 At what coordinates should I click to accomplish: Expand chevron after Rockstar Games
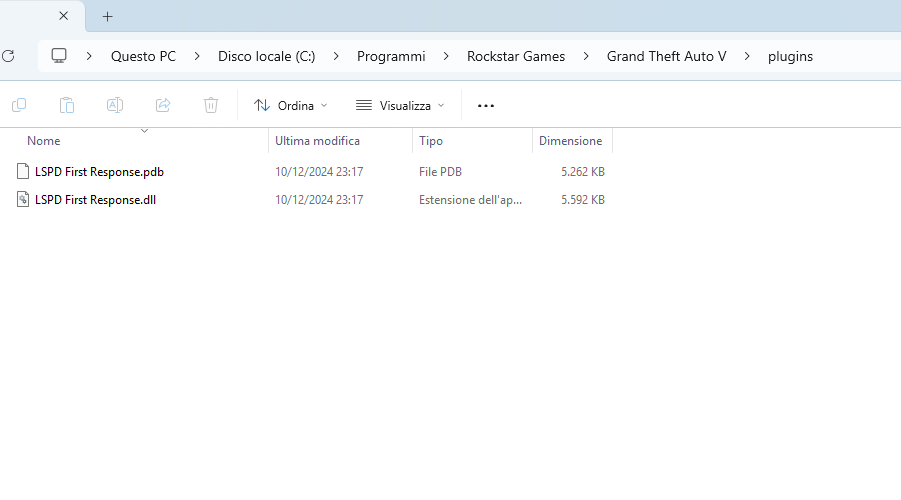coord(586,56)
